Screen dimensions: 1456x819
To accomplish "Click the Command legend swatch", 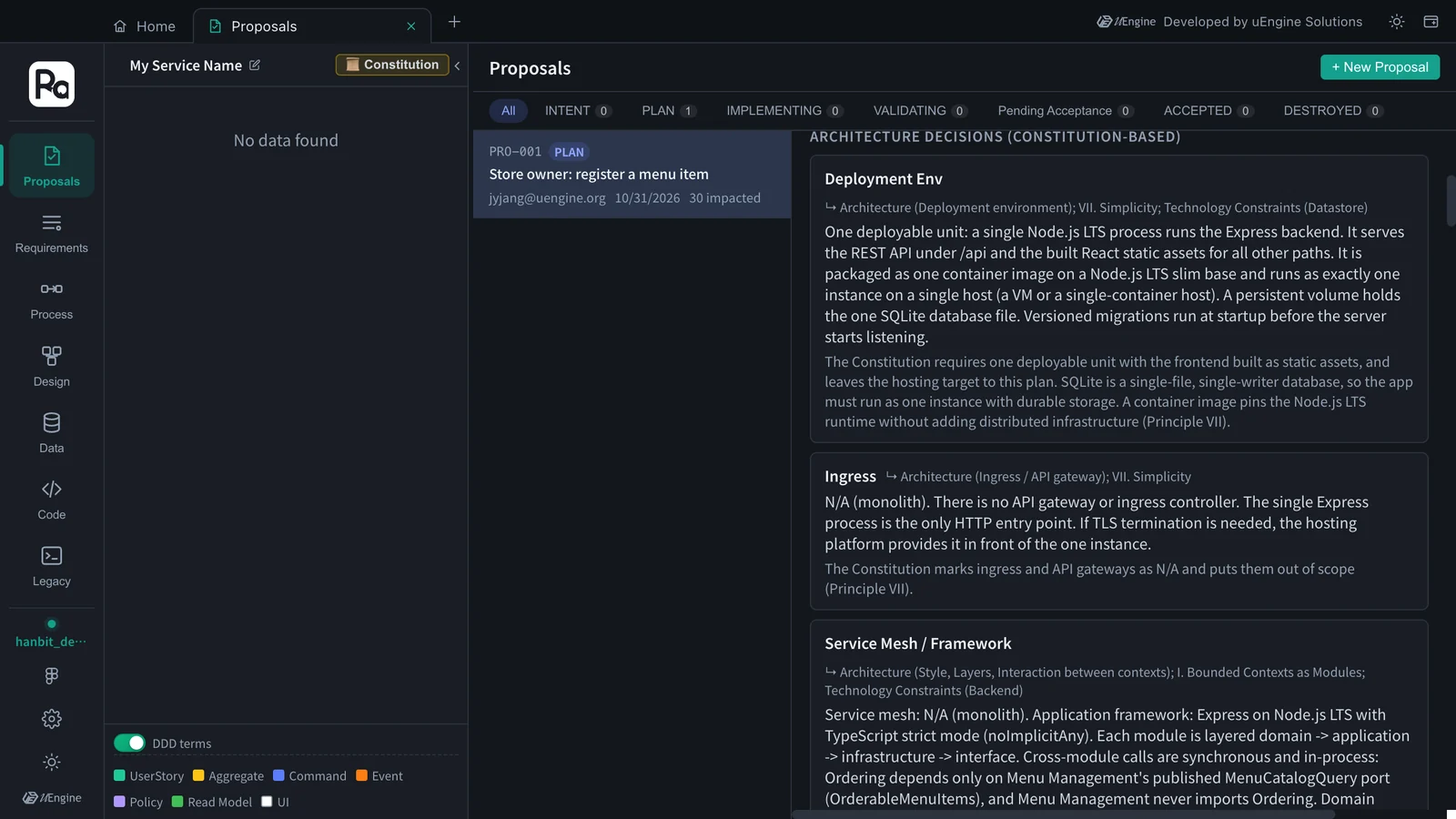I will click(x=278, y=775).
